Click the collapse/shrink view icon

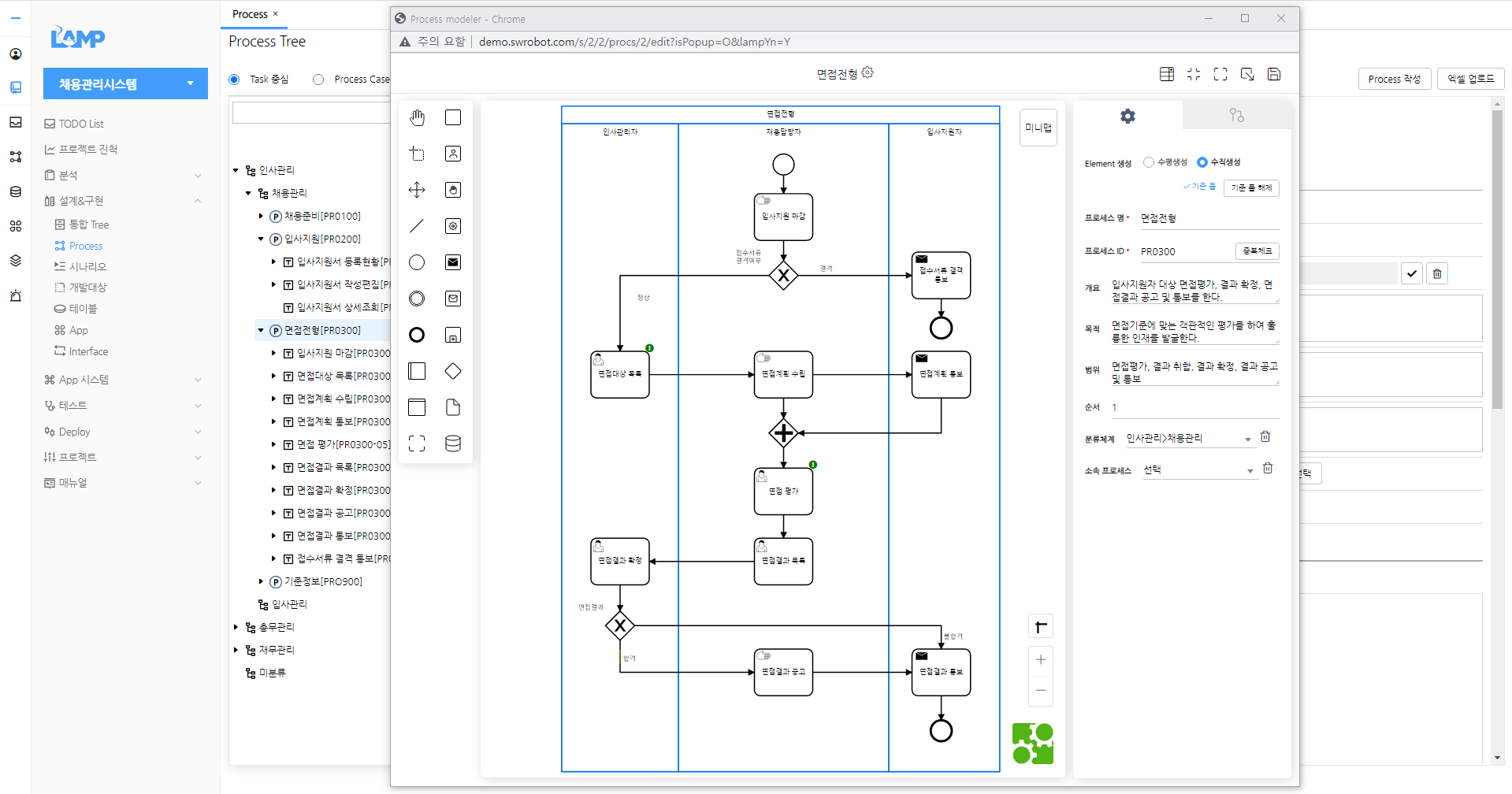point(1194,74)
